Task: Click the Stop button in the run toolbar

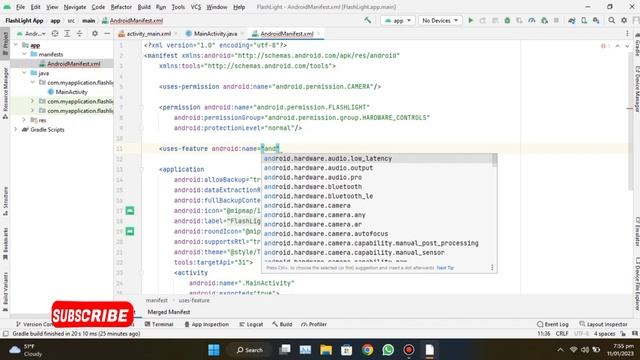Action: pos(556,20)
